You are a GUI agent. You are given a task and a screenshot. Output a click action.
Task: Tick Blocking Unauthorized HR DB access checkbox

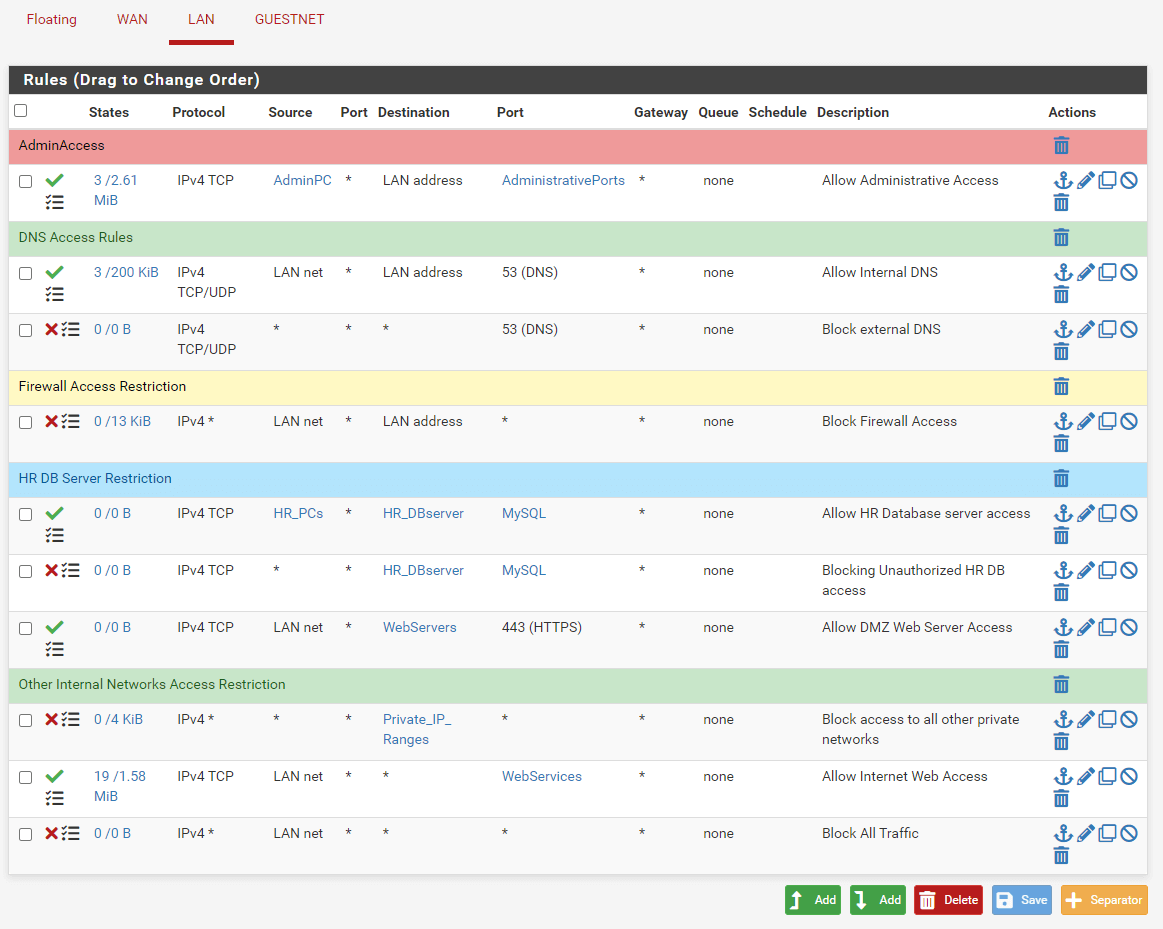tap(25, 572)
